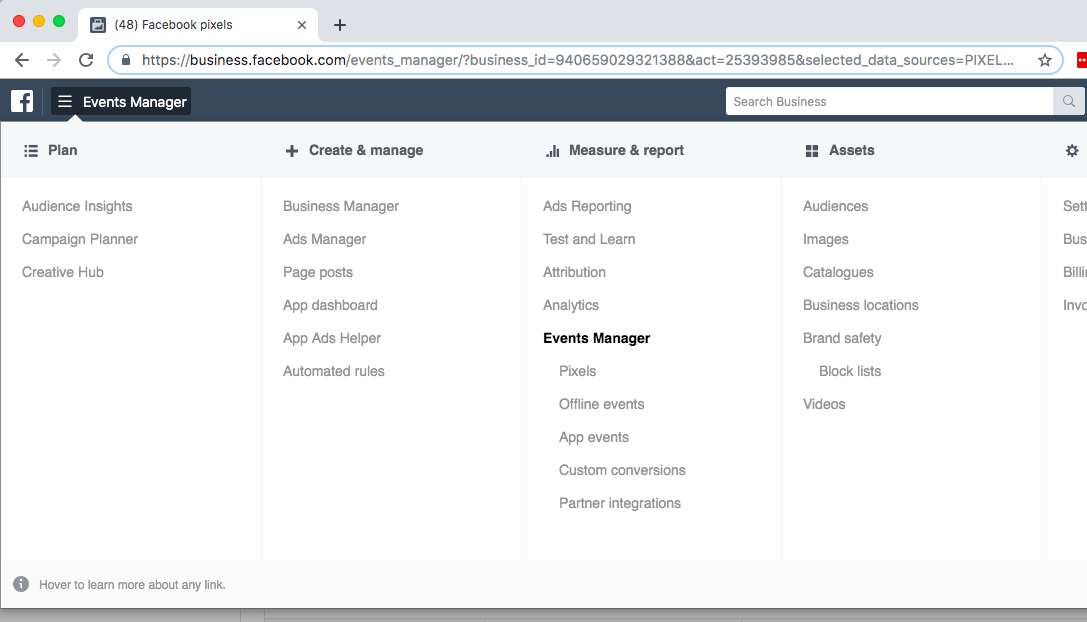The width and height of the screenshot is (1087, 622).
Task: Open Automated rules
Action: coord(333,371)
